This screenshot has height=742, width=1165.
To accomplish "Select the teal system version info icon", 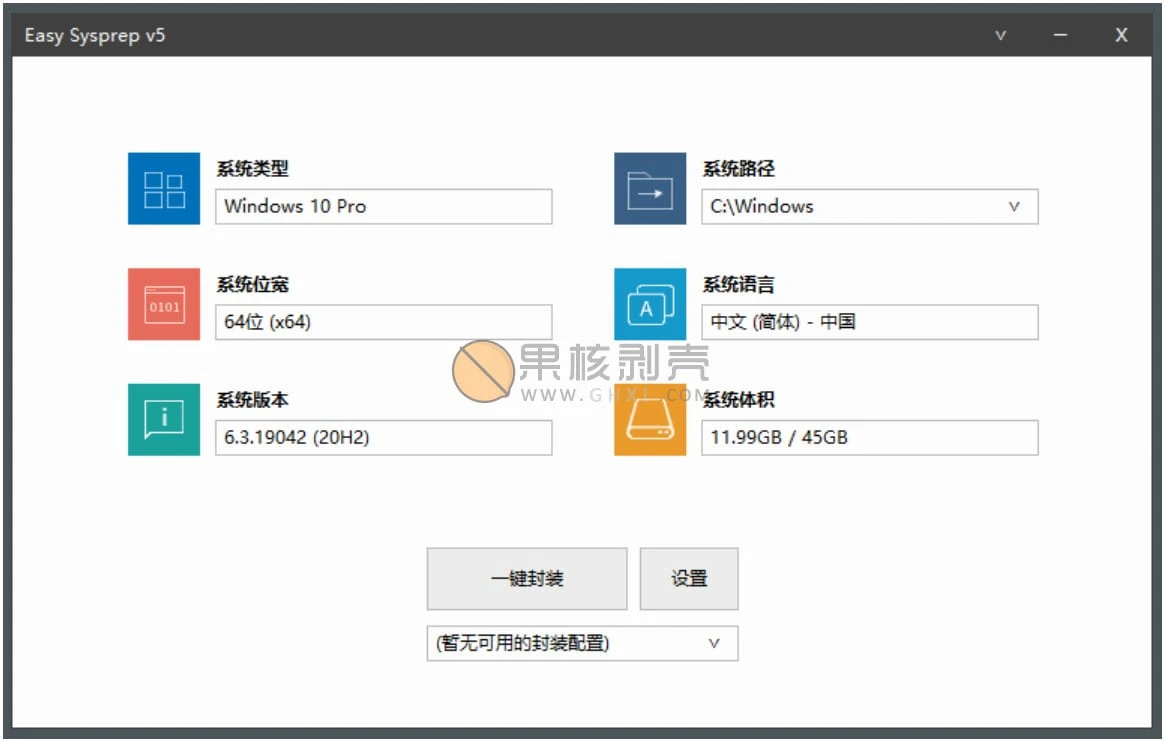I will (x=164, y=419).
